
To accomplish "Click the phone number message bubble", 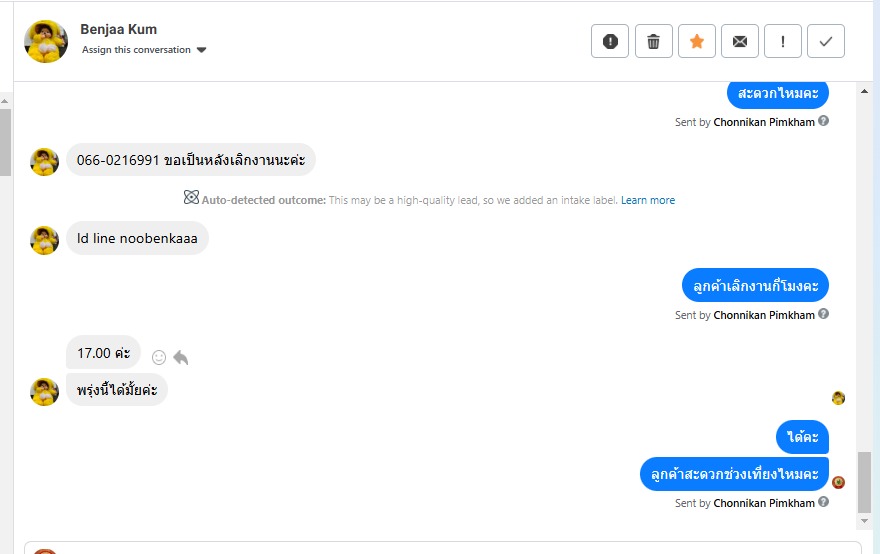I will point(191,160).
